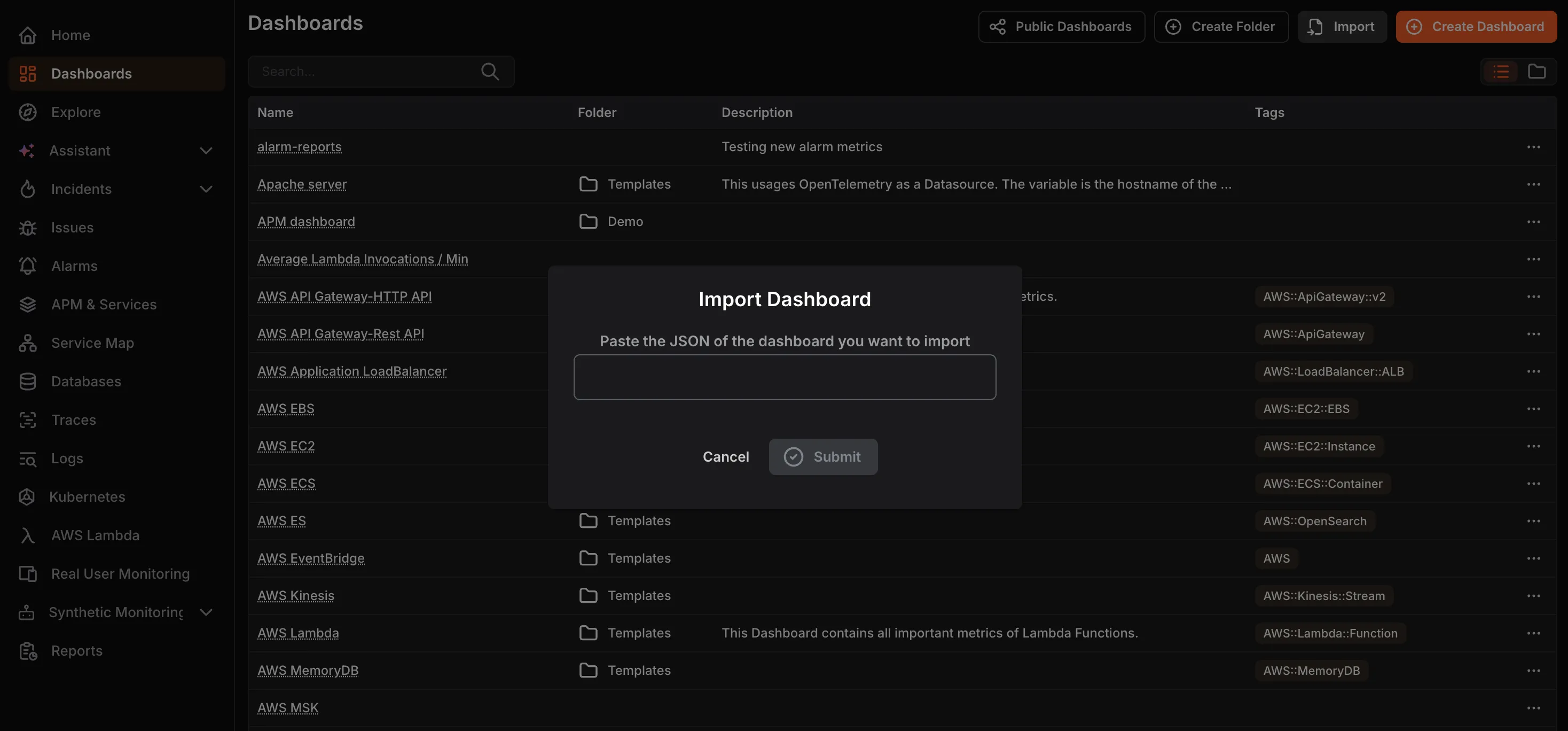Screen dimensions: 1568x731
Task: Select the Dashboards sidebar item
Action: (117, 74)
